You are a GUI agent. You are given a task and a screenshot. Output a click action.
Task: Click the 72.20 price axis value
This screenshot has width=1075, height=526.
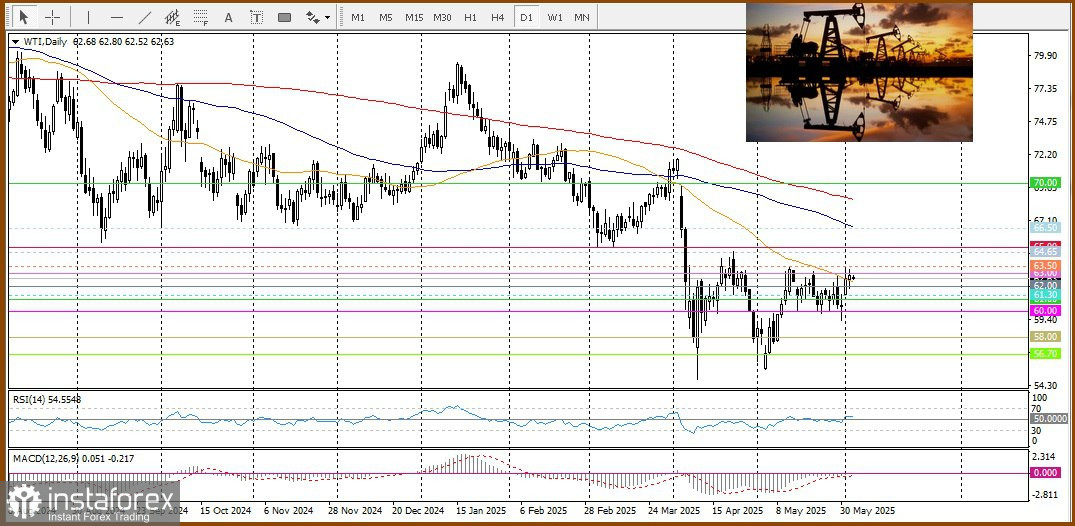[1045, 155]
